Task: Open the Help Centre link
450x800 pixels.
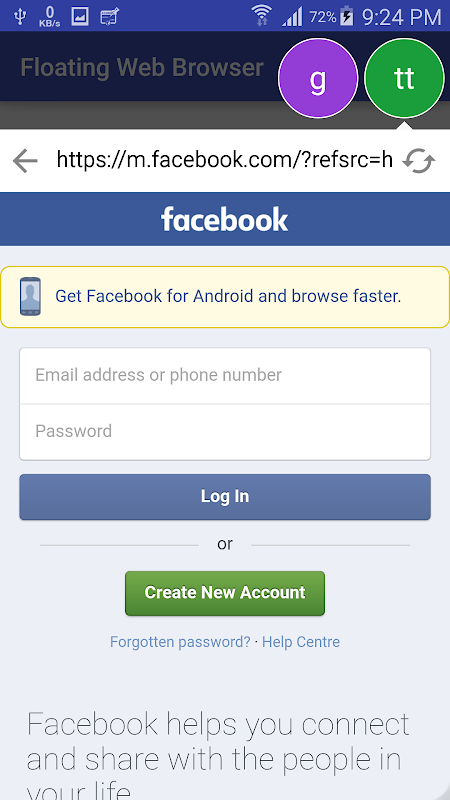Action: (301, 642)
